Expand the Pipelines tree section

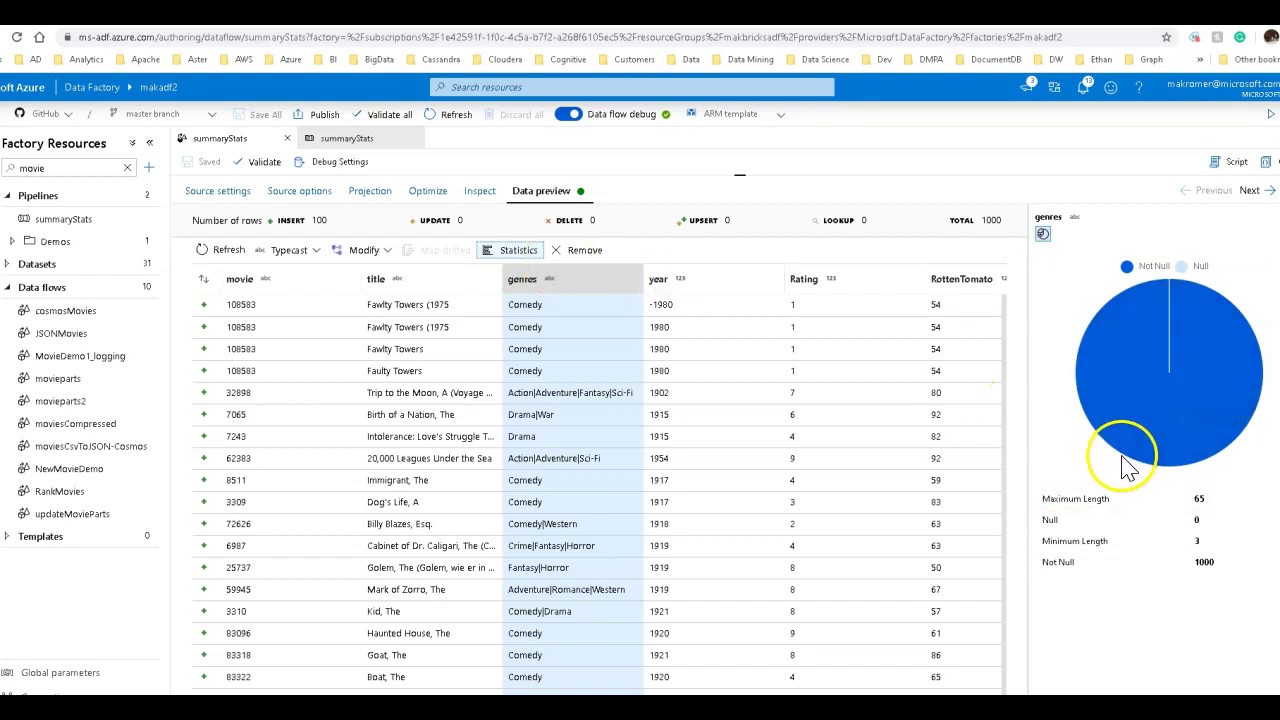(7, 196)
